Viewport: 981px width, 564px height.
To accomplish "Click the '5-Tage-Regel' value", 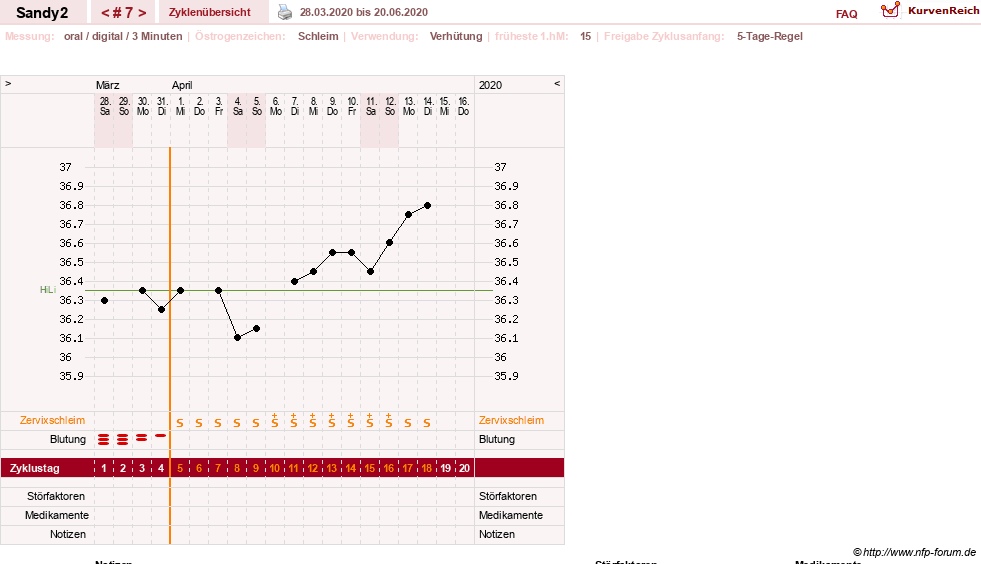I will pos(770,36).
